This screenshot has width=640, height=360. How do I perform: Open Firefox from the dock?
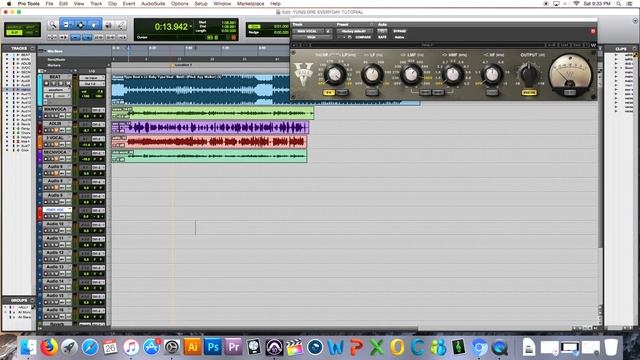point(49,347)
